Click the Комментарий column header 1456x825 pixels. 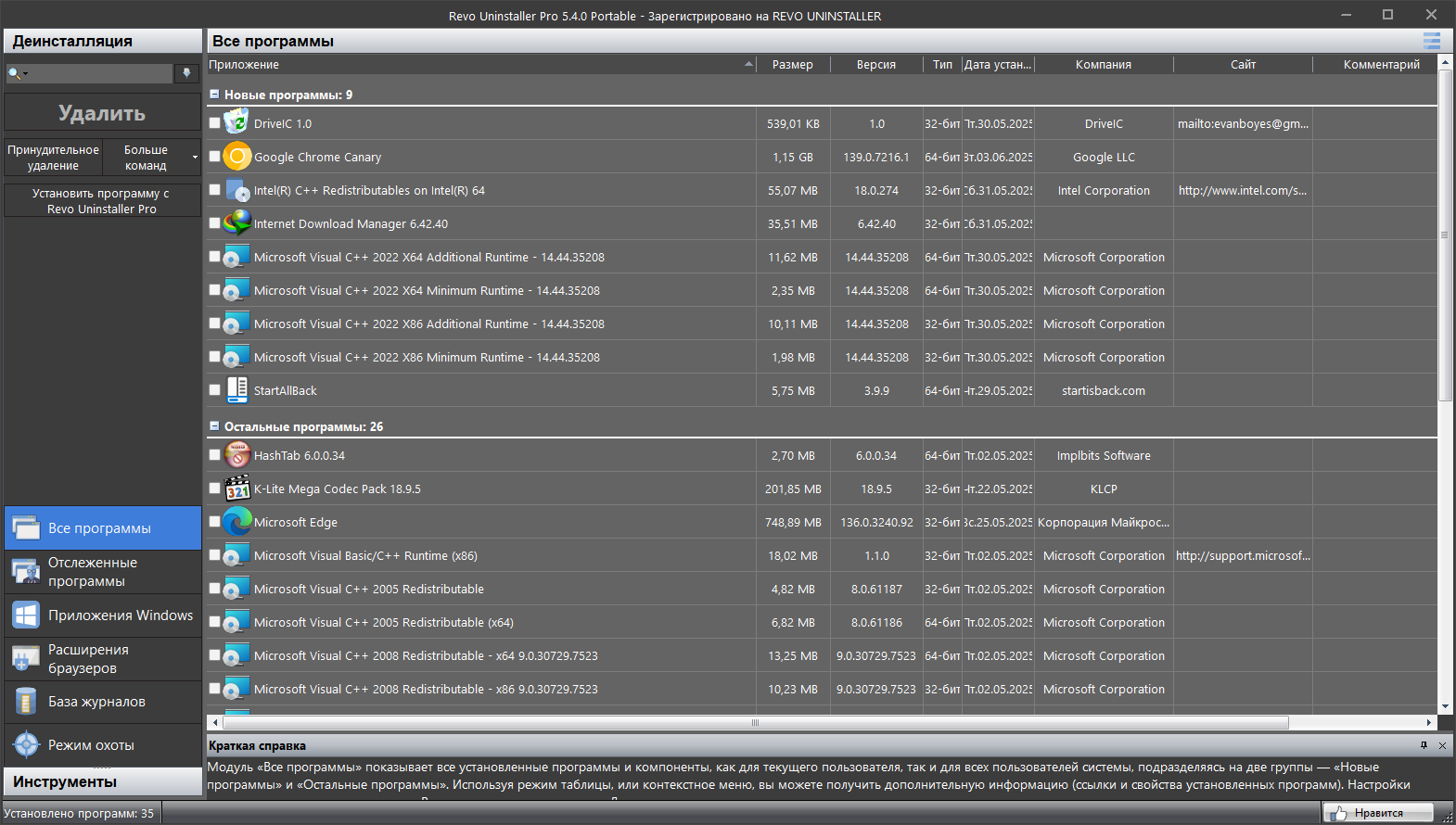1381,64
